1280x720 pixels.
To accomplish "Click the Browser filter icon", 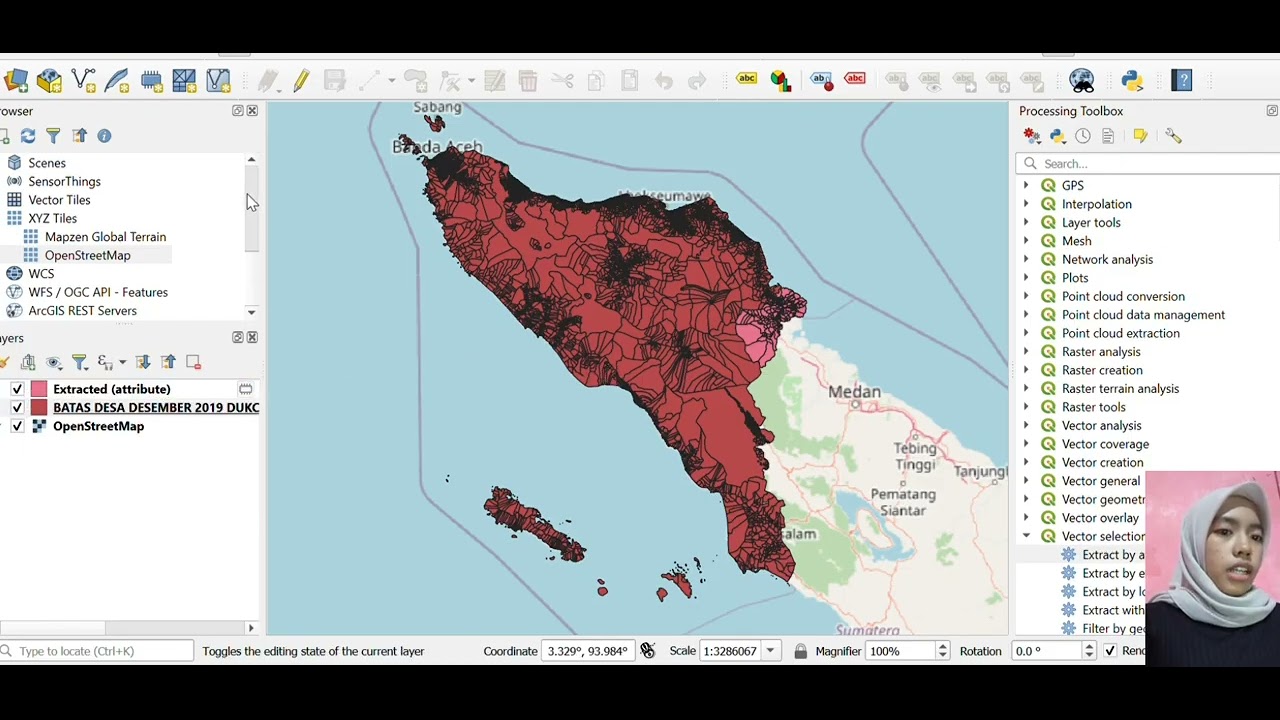I will (53, 136).
